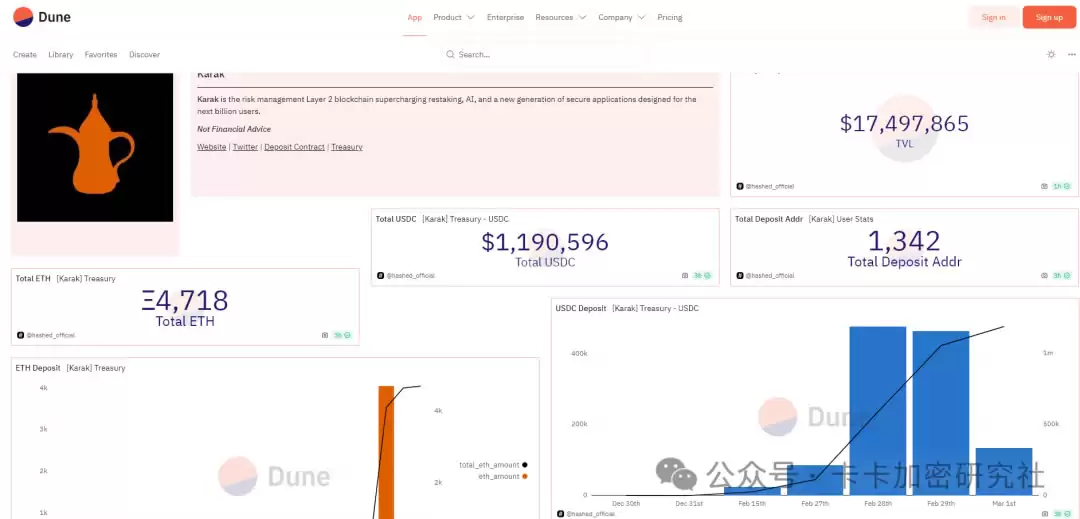1080x519 pixels.
Task: Click the Feb 28th bar in USDC Deposit chart
Action: click(x=877, y=410)
